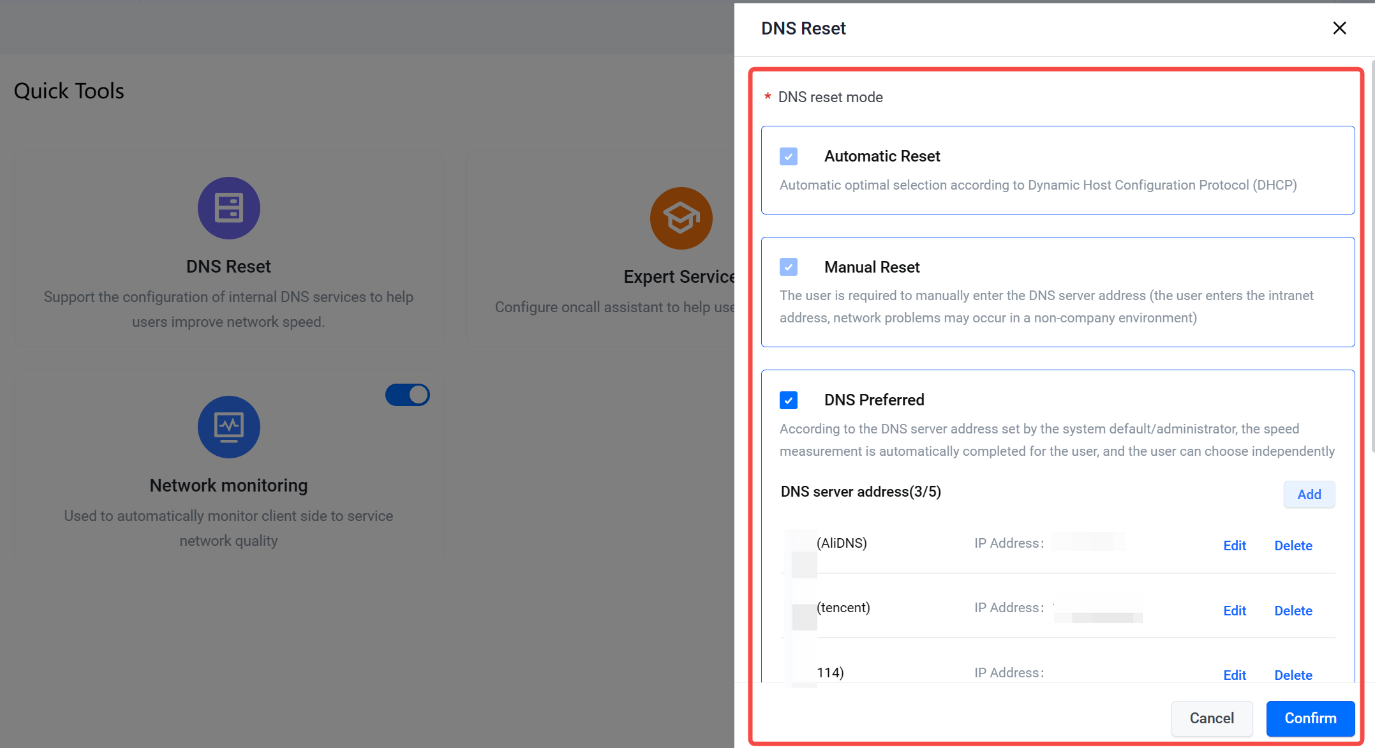Select the Expert Service card title
This screenshot has height=748, width=1375.
pyautogui.click(x=679, y=277)
